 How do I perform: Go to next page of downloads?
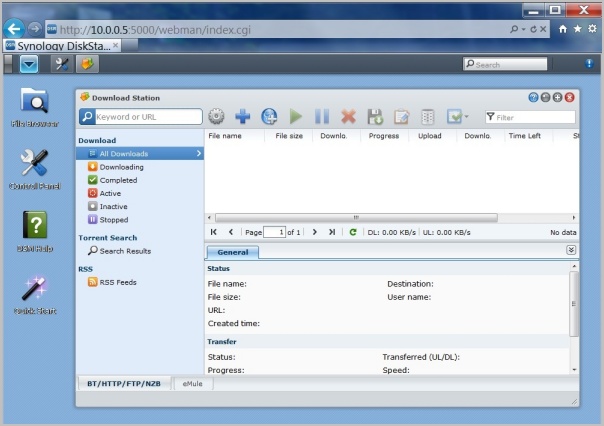(315, 232)
